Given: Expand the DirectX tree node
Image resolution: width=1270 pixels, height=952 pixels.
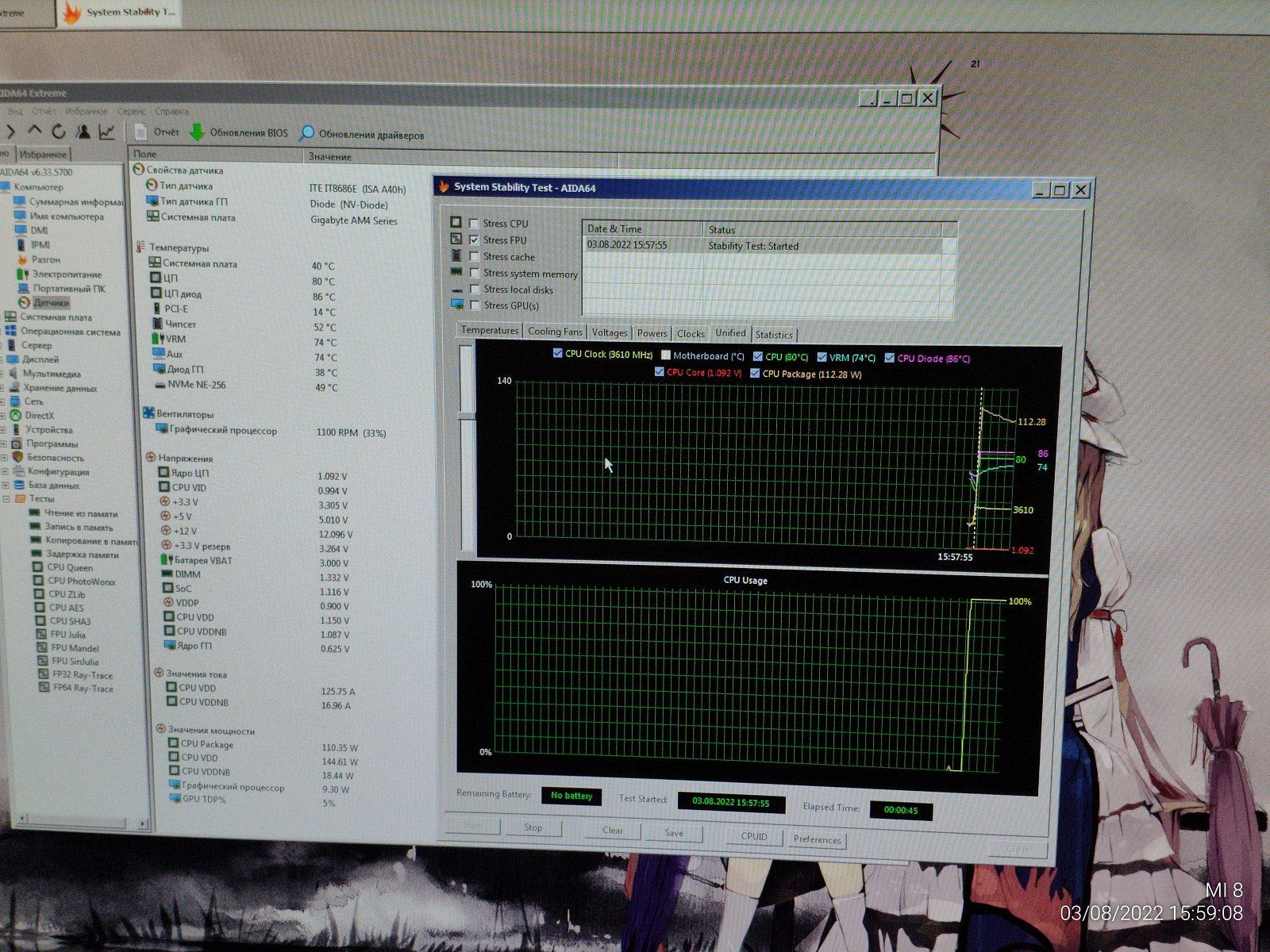Looking at the screenshot, I should coord(3,416).
